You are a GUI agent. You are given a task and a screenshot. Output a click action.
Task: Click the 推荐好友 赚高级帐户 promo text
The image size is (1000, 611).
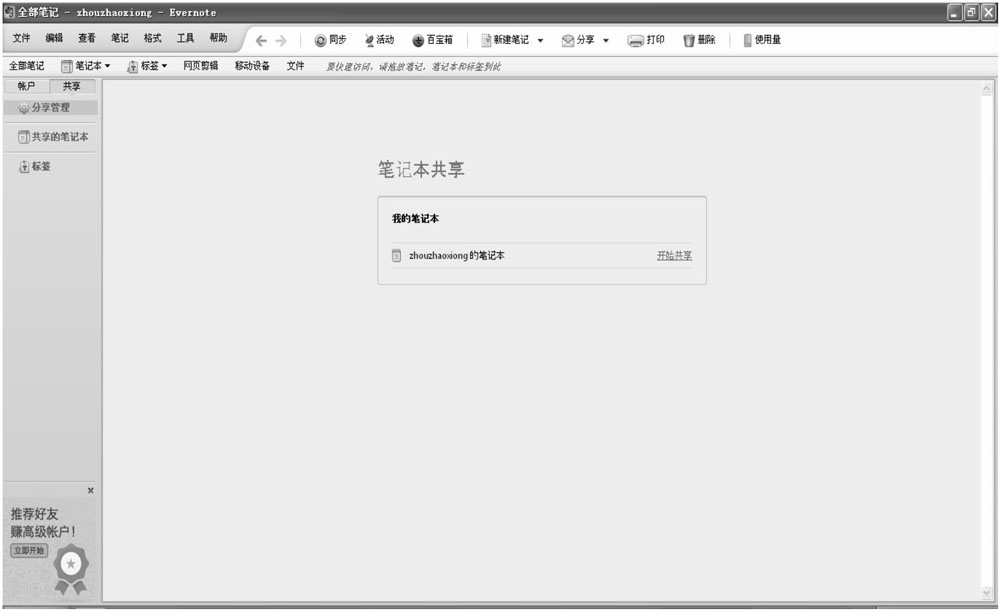43,522
